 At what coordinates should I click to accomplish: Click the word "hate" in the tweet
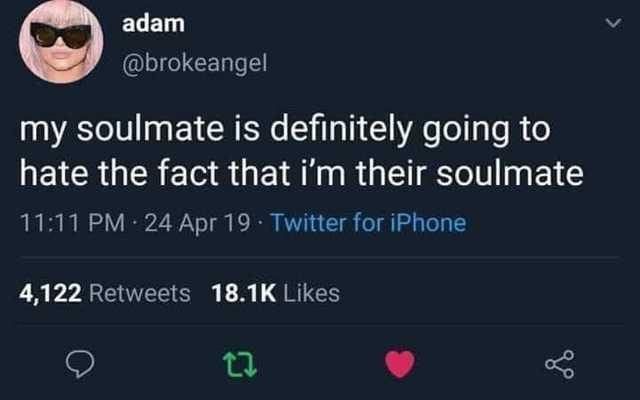(x=54, y=176)
